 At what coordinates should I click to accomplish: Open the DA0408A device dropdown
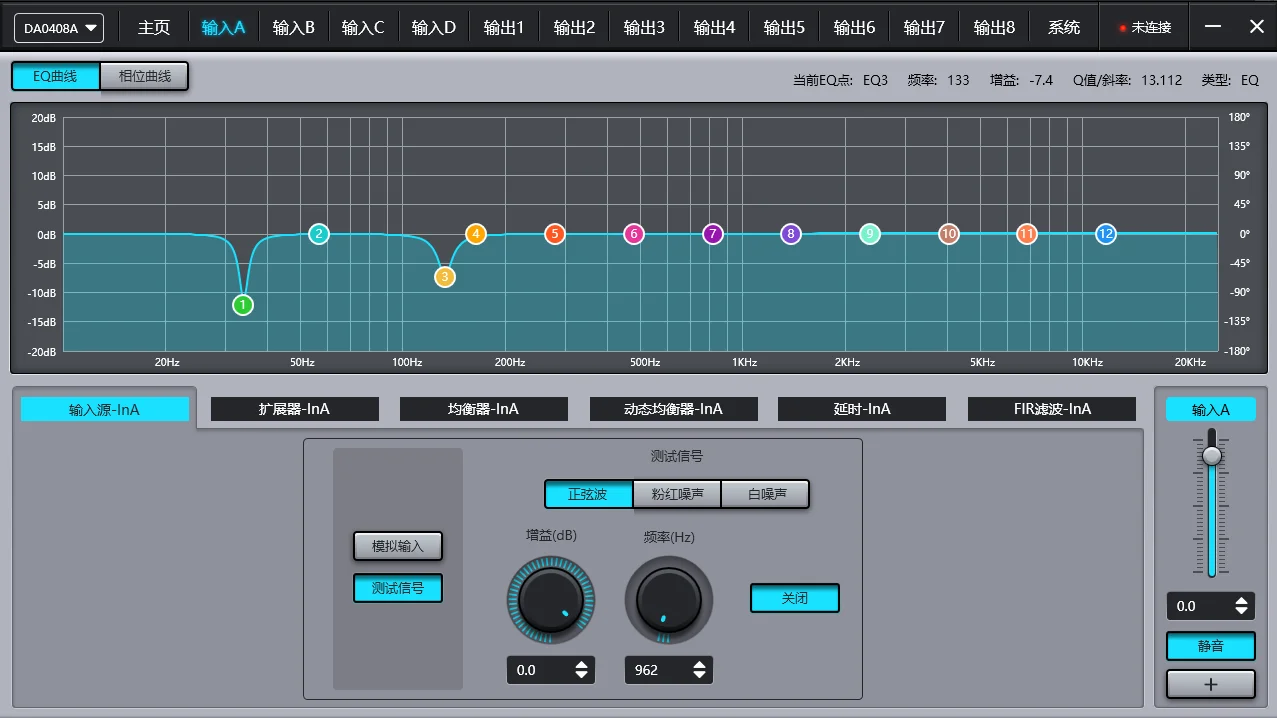click(x=58, y=27)
